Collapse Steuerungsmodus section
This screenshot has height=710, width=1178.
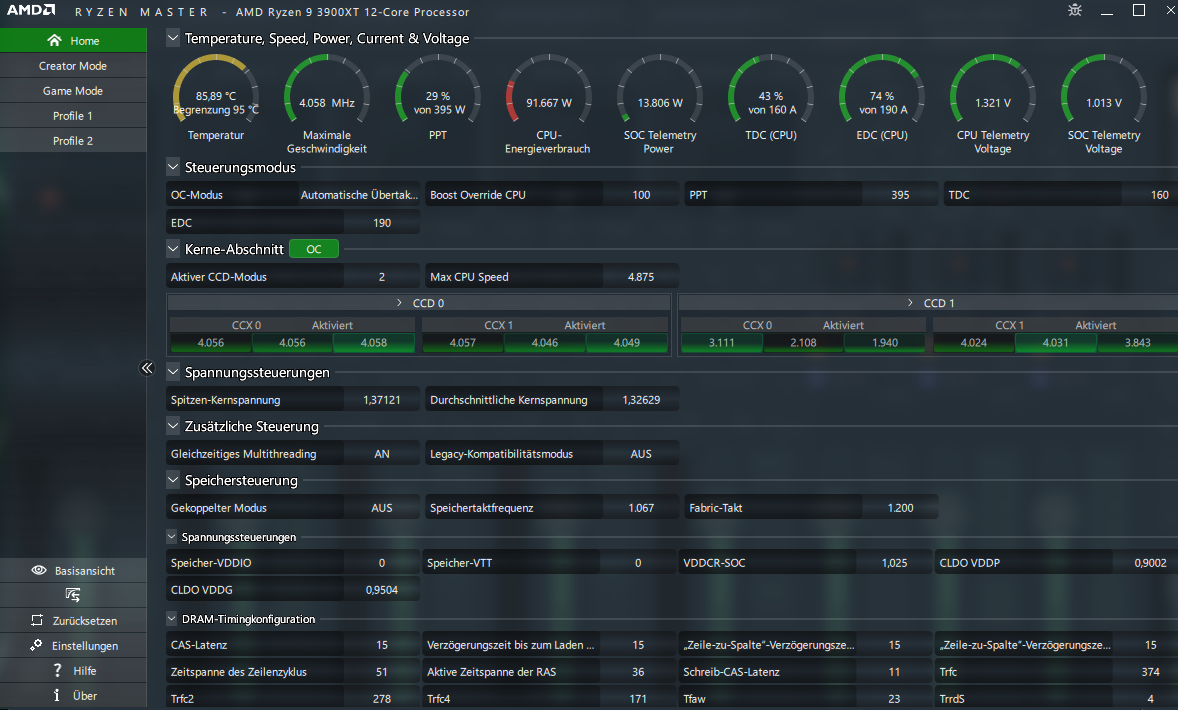(173, 167)
